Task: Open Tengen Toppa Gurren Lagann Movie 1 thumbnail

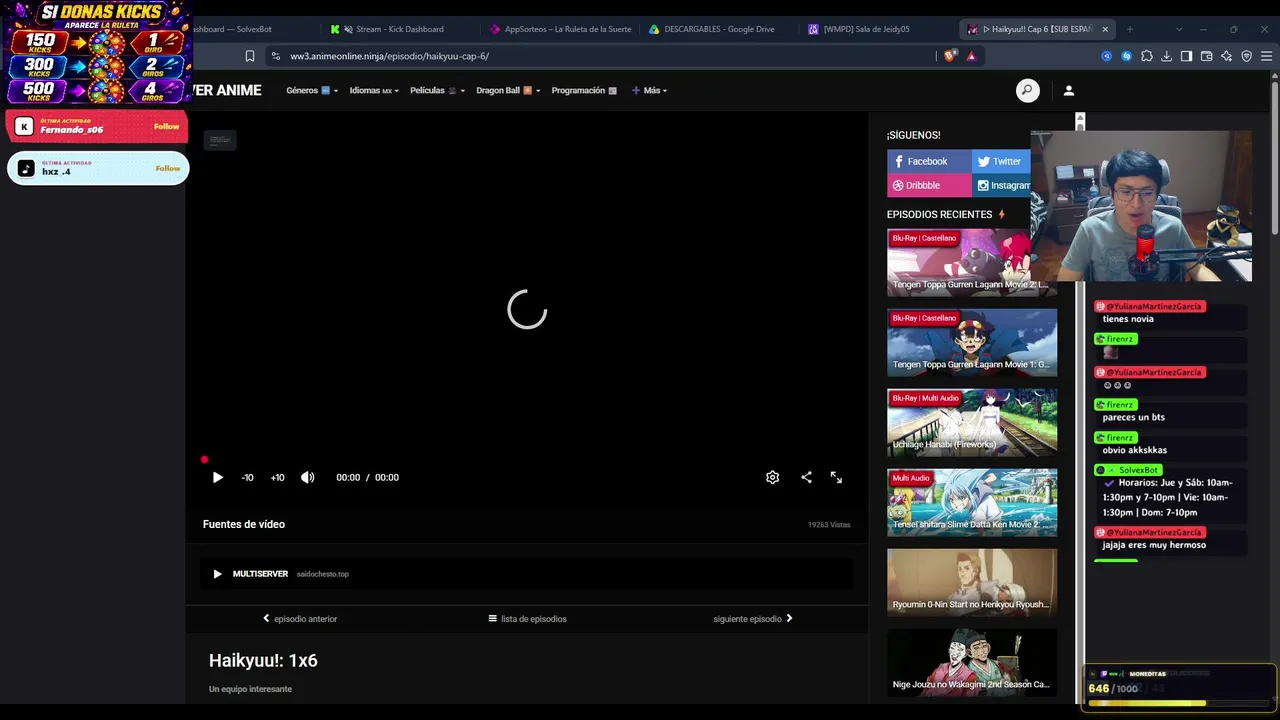Action: click(x=972, y=343)
